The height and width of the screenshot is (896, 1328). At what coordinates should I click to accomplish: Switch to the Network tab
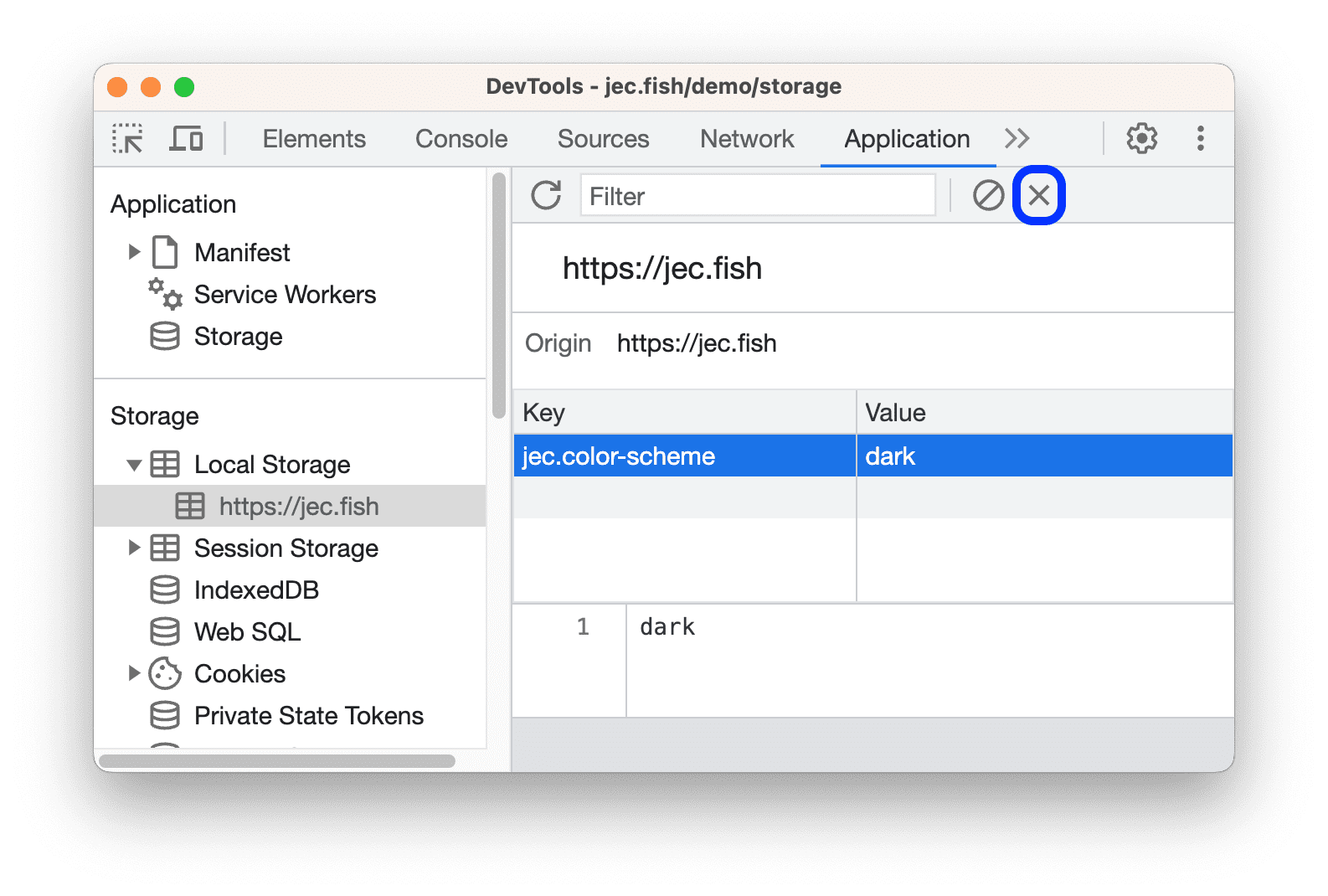point(746,139)
